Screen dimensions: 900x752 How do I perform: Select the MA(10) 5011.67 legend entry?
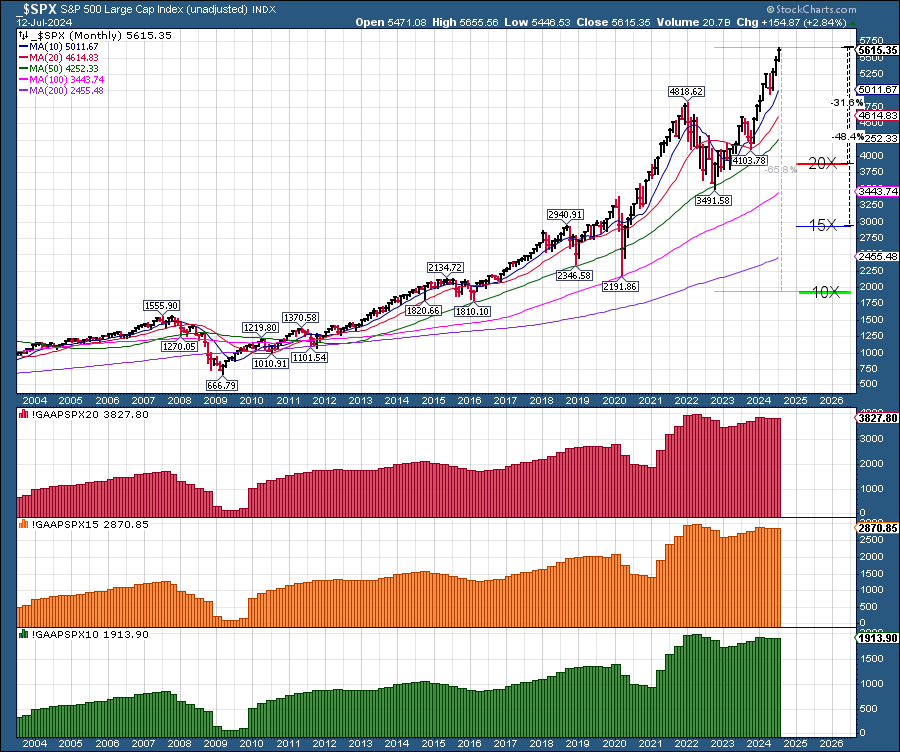click(59, 46)
